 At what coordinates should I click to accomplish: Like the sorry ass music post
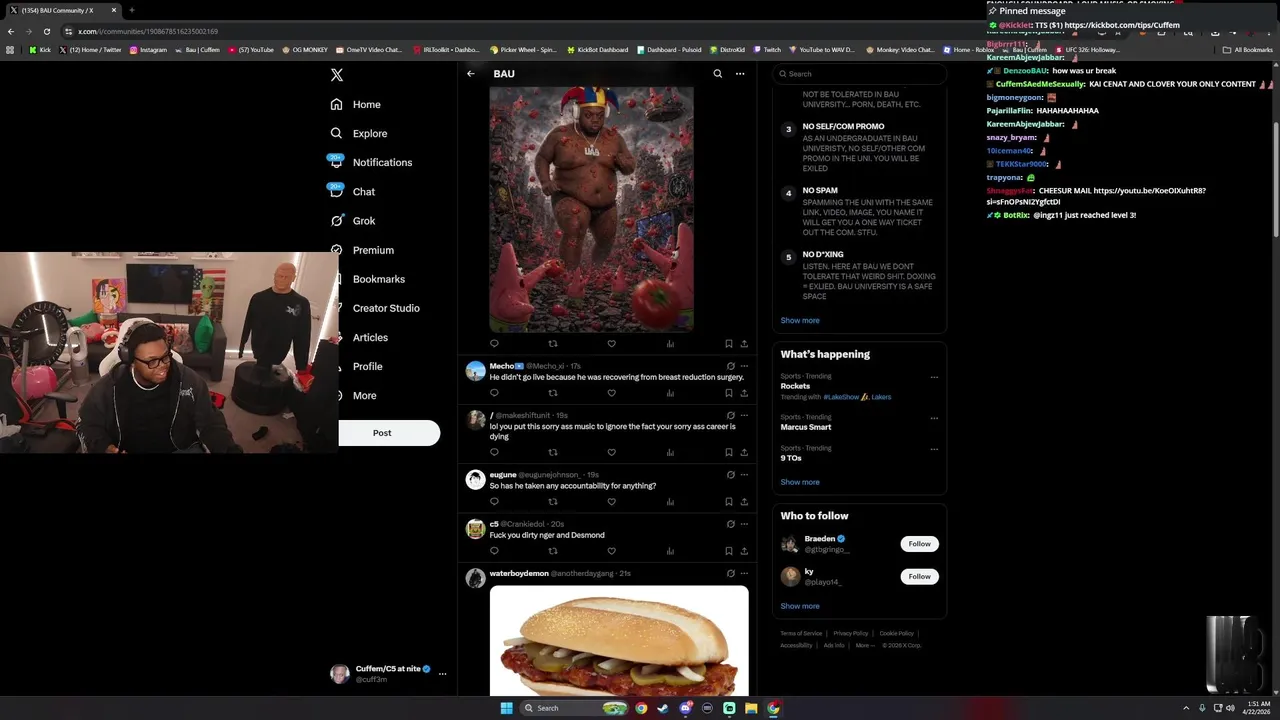611,452
